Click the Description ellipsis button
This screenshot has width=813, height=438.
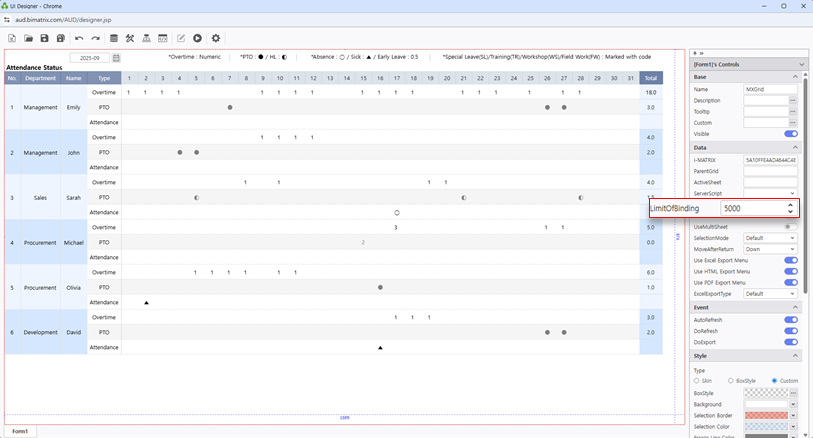coord(793,100)
